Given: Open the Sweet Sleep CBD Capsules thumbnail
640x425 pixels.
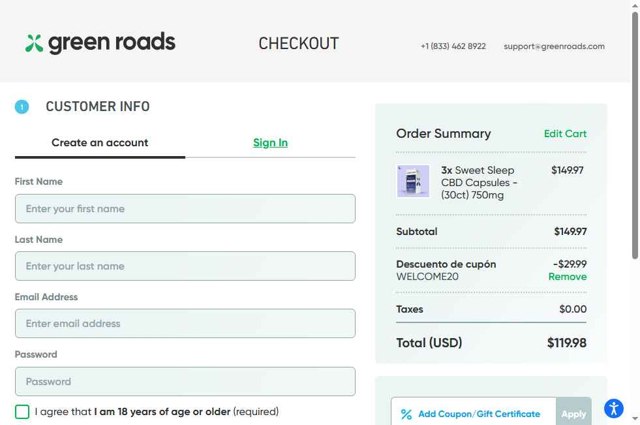Looking at the screenshot, I should point(413,181).
